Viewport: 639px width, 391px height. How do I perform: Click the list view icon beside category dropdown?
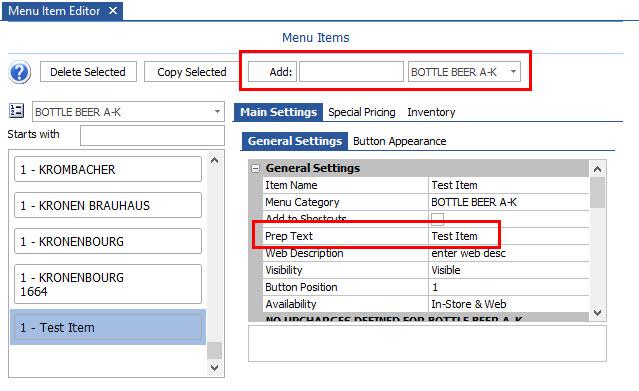click(x=16, y=110)
